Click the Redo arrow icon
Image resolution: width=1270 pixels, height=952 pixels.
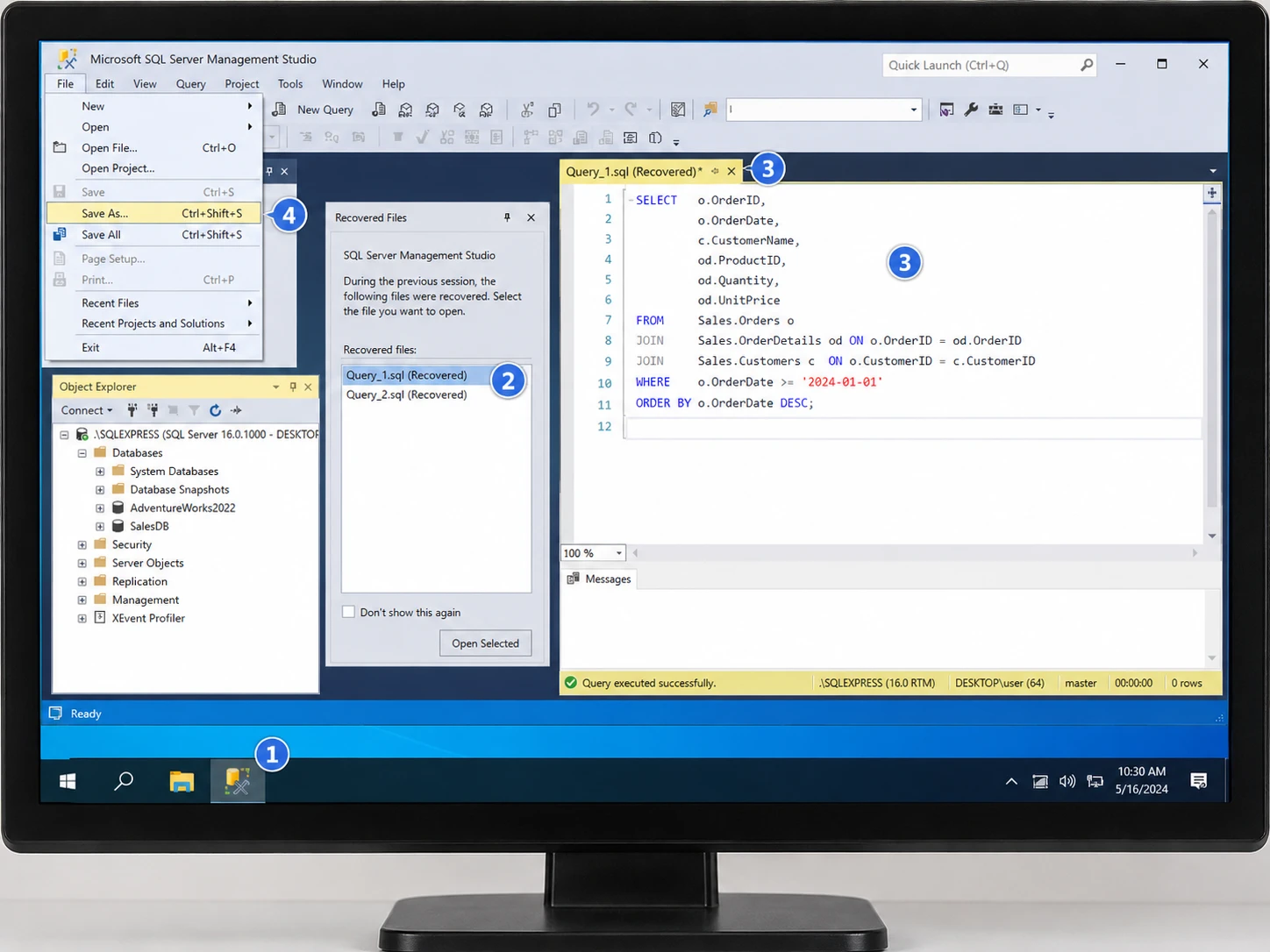tap(631, 110)
